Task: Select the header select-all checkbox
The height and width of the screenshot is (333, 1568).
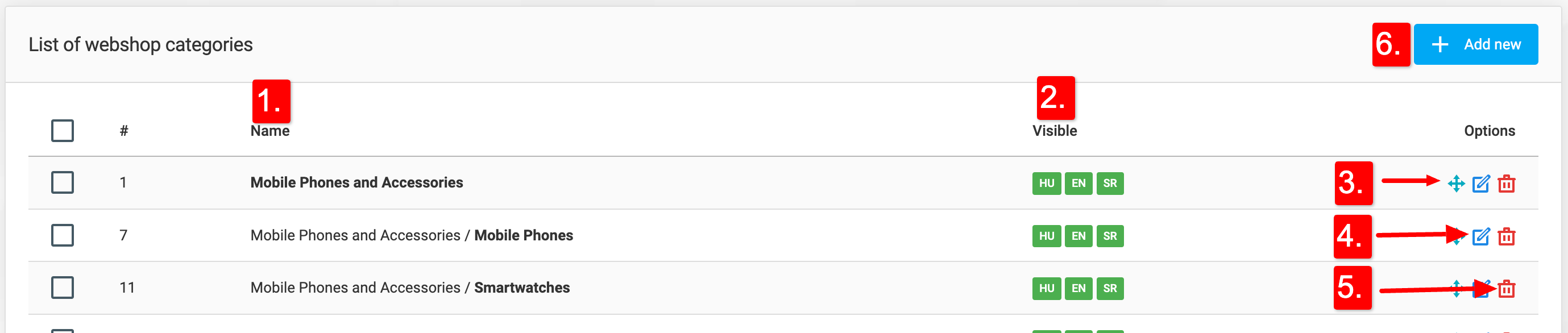Action: coord(62,130)
